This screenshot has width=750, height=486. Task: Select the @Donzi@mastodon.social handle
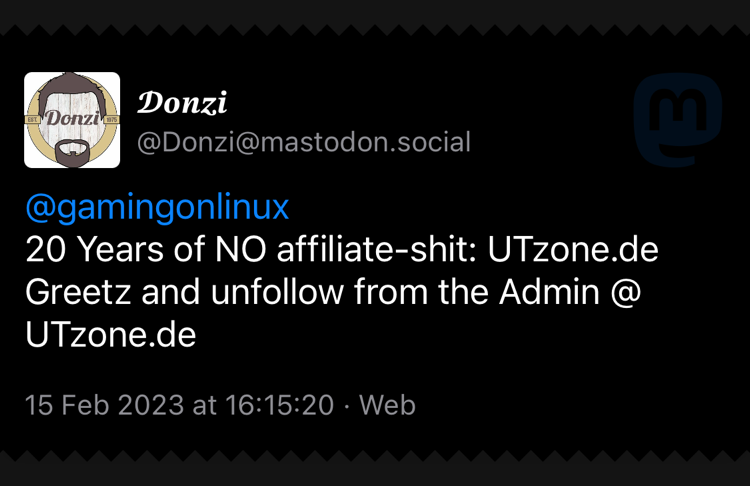pos(303,142)
